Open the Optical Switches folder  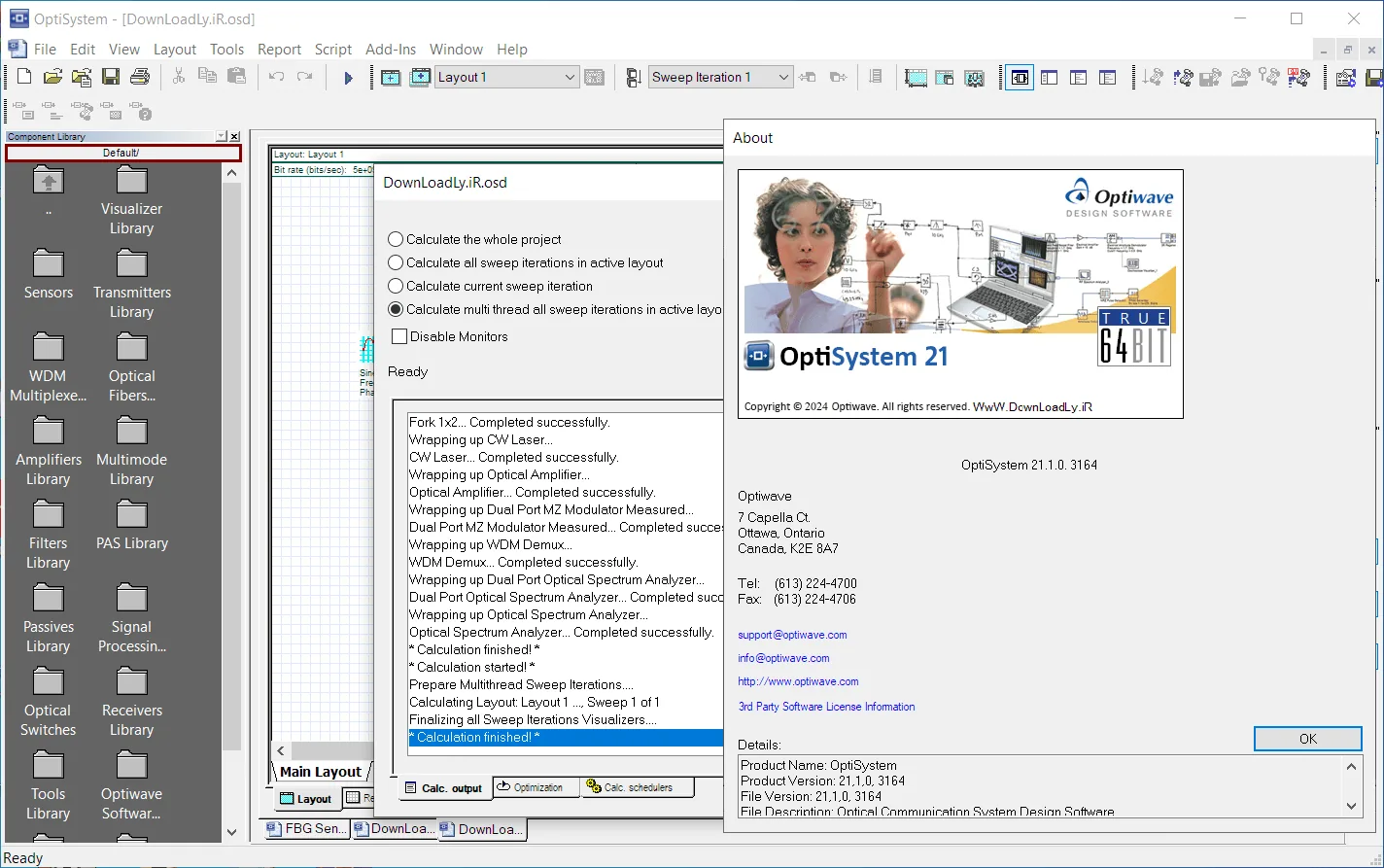point(48,703)
